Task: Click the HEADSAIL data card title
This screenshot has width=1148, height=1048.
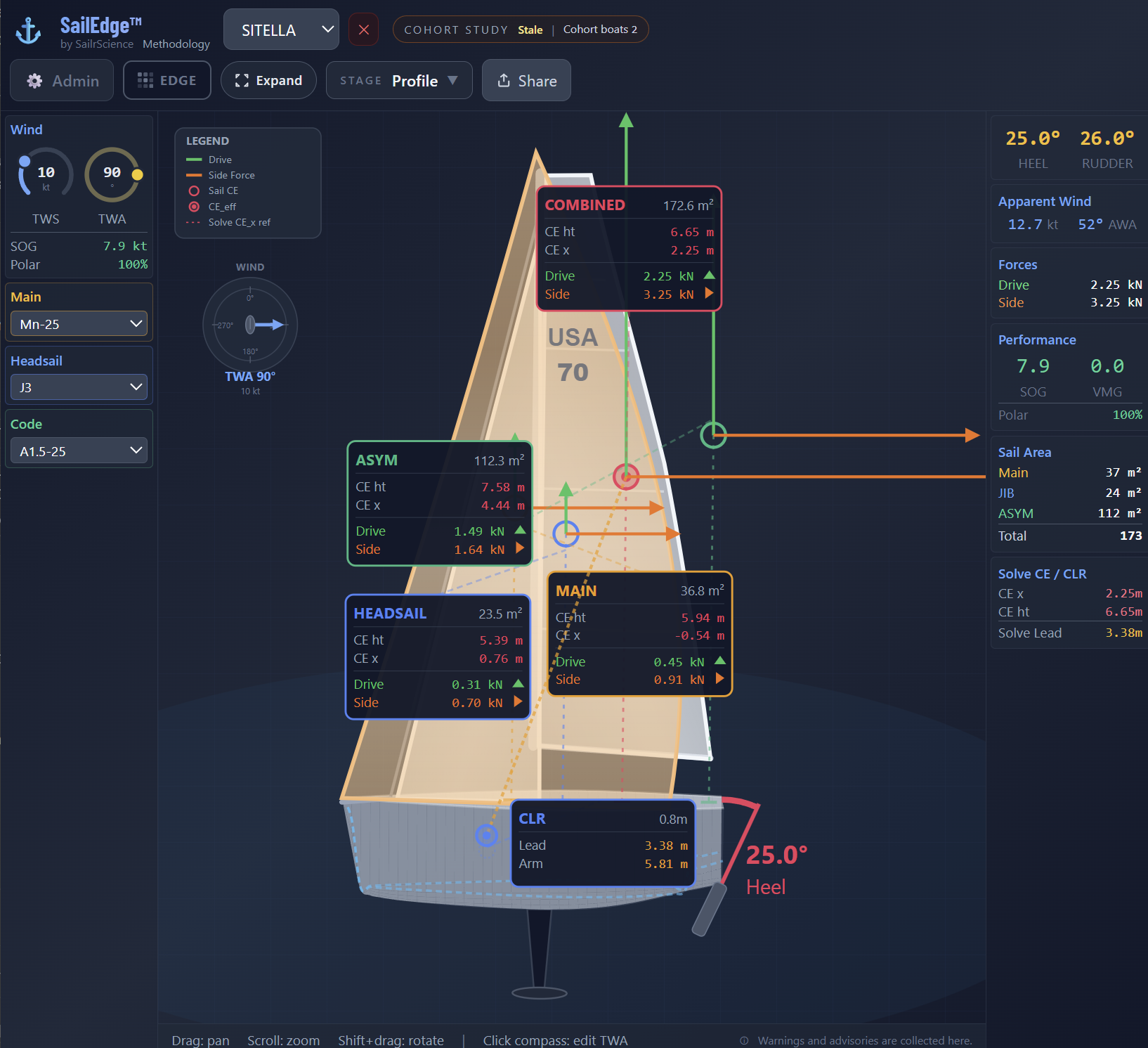Action: tap(390, 614)
